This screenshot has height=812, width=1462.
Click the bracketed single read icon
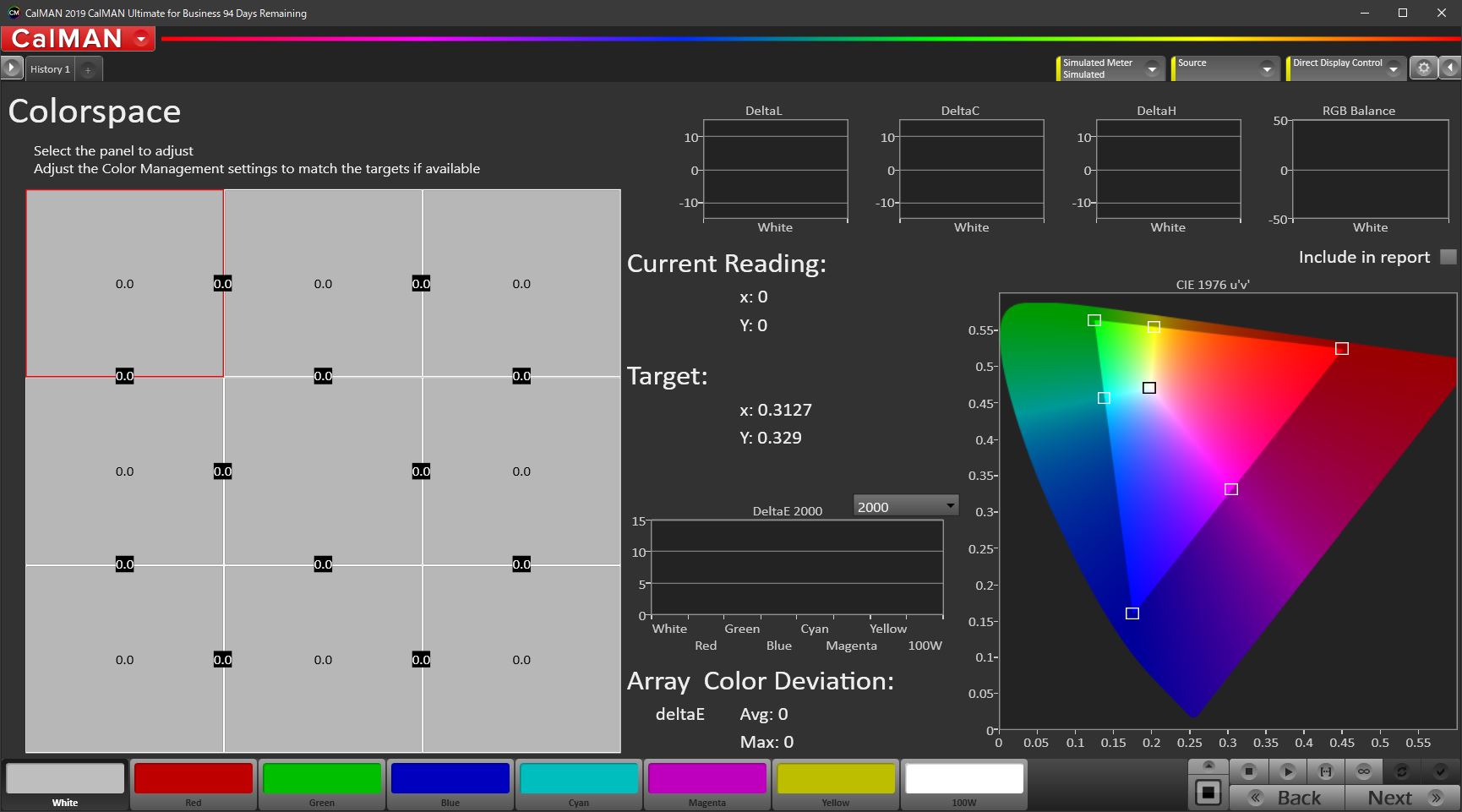click(1325, 771)
